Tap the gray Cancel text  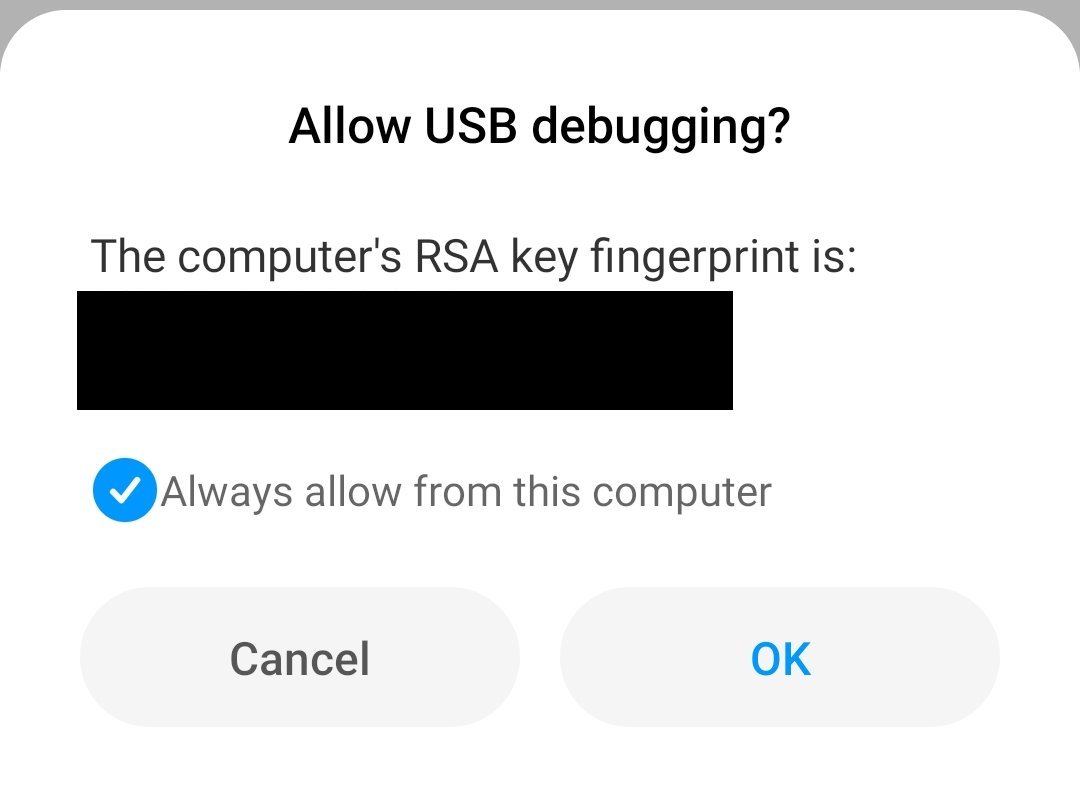(300, 659)
